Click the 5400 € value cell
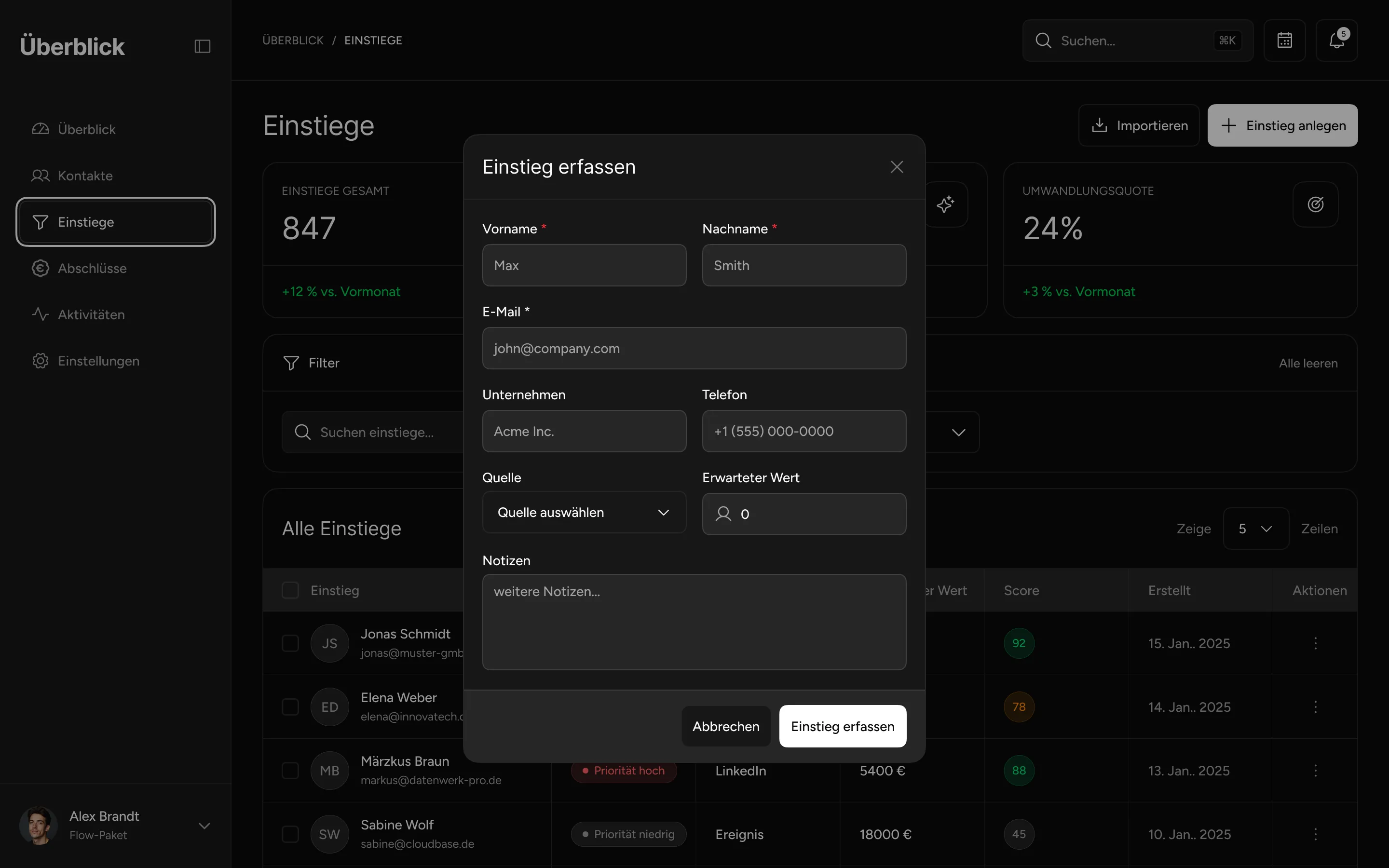 (882, 771)
